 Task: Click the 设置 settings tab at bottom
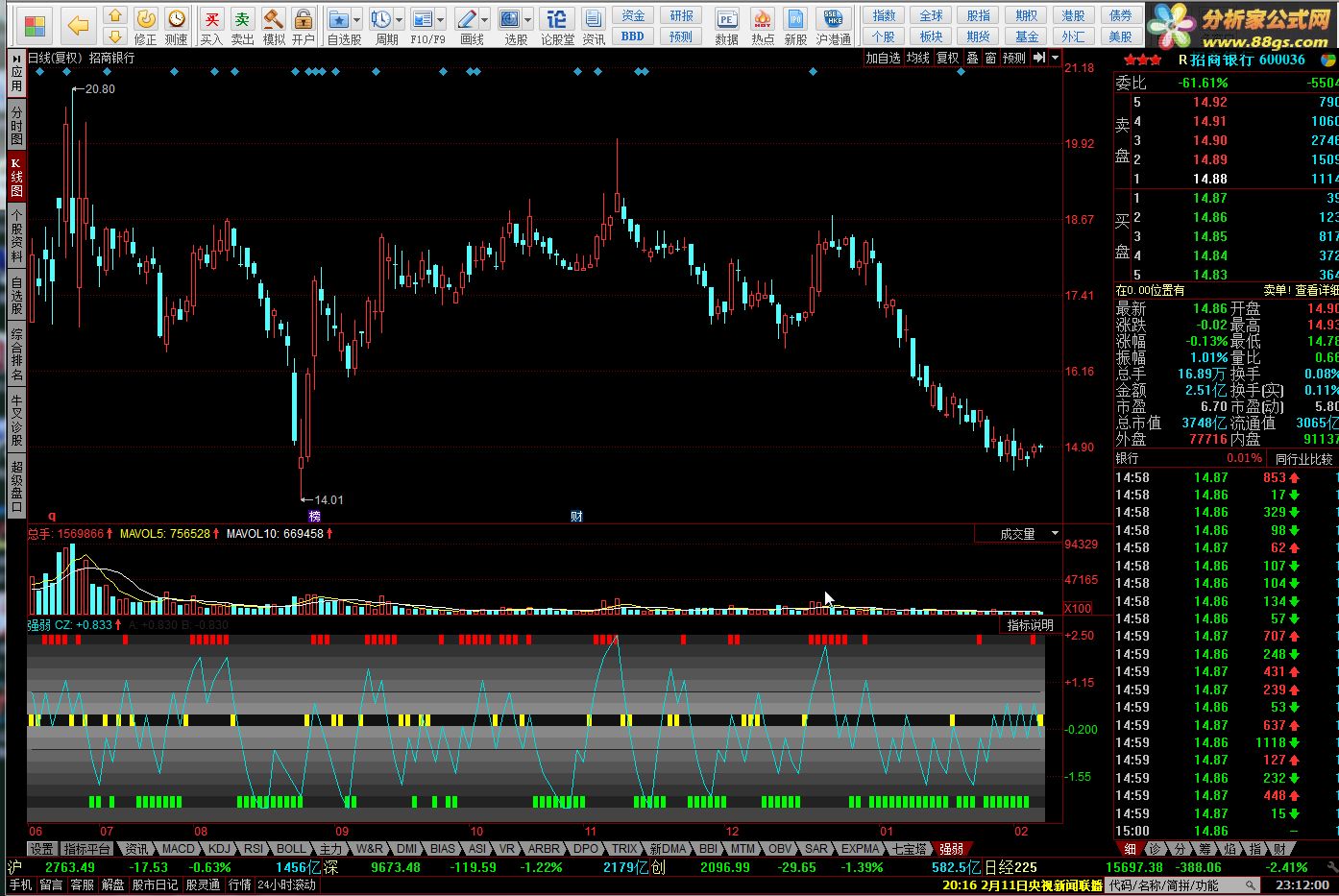point(41,849)
